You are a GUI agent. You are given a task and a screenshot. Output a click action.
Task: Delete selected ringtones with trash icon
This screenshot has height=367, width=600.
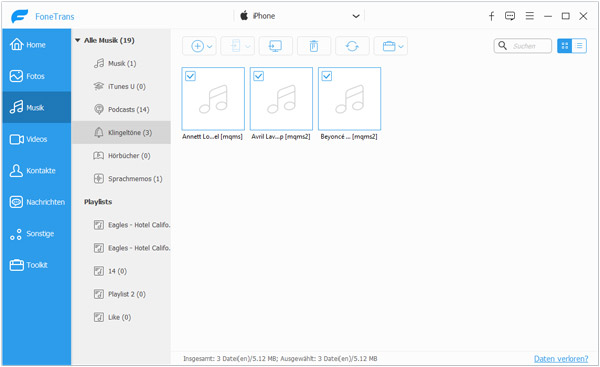[x=314, y=46]
